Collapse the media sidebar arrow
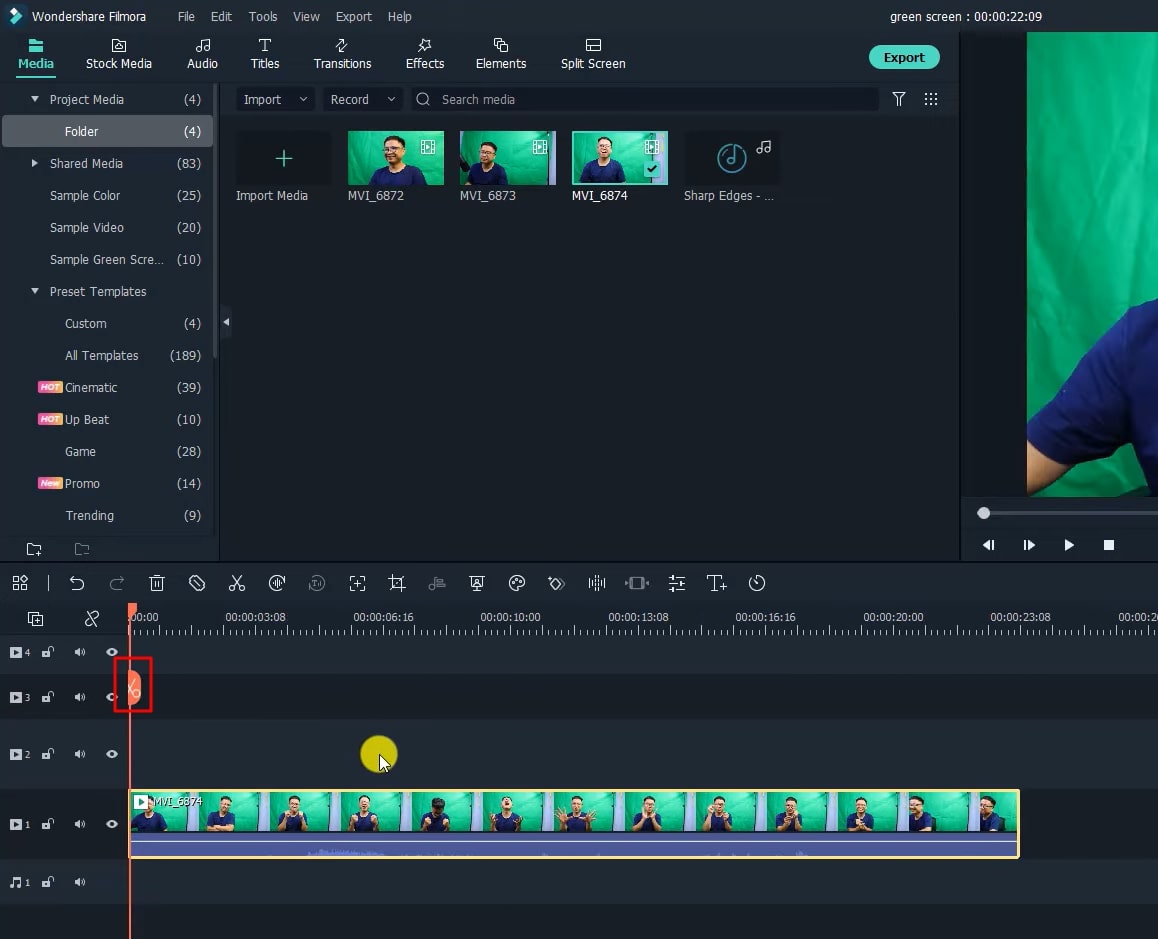The height and width of the screenshot is (939, 1158). 226,322
